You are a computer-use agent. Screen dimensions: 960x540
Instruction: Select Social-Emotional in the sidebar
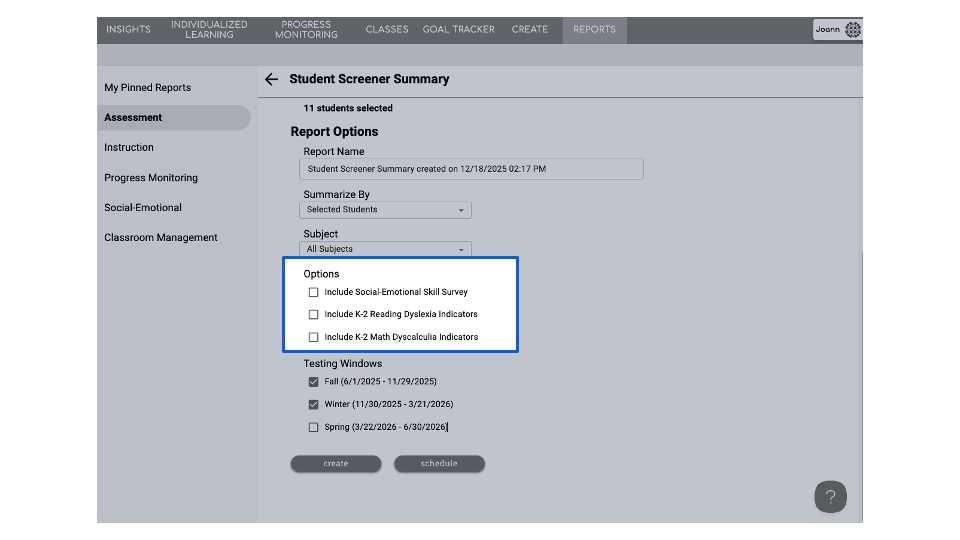coord(143,208)
